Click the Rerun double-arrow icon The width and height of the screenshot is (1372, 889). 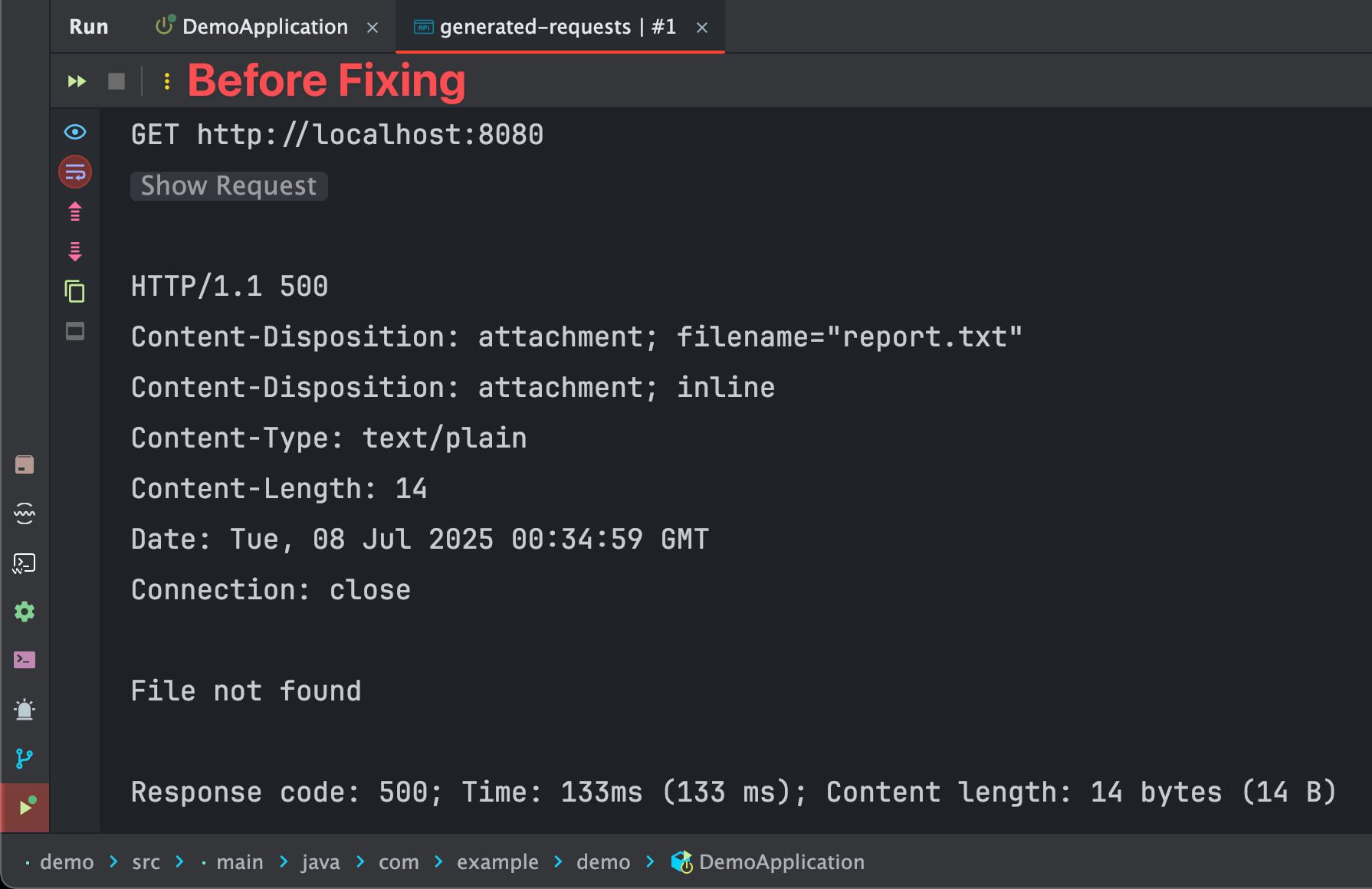77,81
